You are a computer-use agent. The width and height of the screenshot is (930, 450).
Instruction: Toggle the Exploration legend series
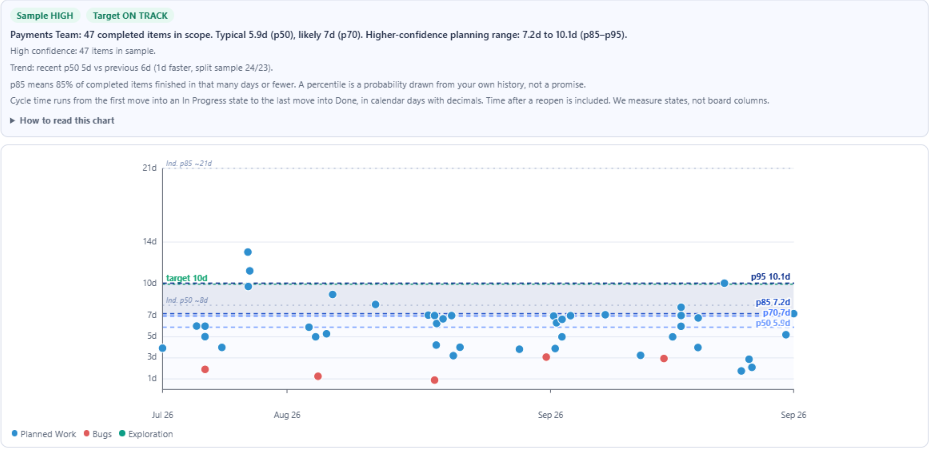coord(146,434)
